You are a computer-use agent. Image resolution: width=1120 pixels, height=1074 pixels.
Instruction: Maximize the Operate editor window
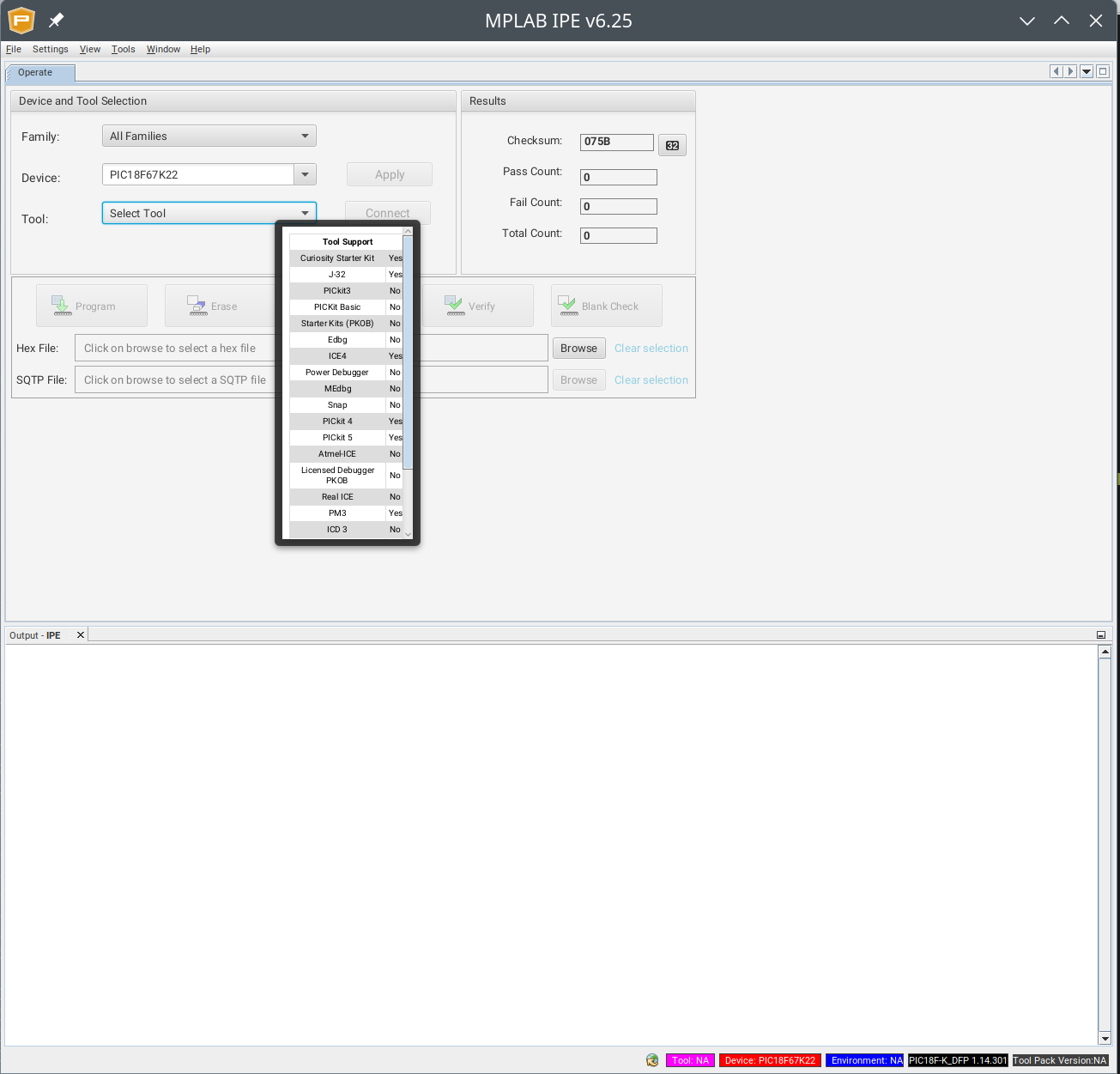click(1103, 71)
